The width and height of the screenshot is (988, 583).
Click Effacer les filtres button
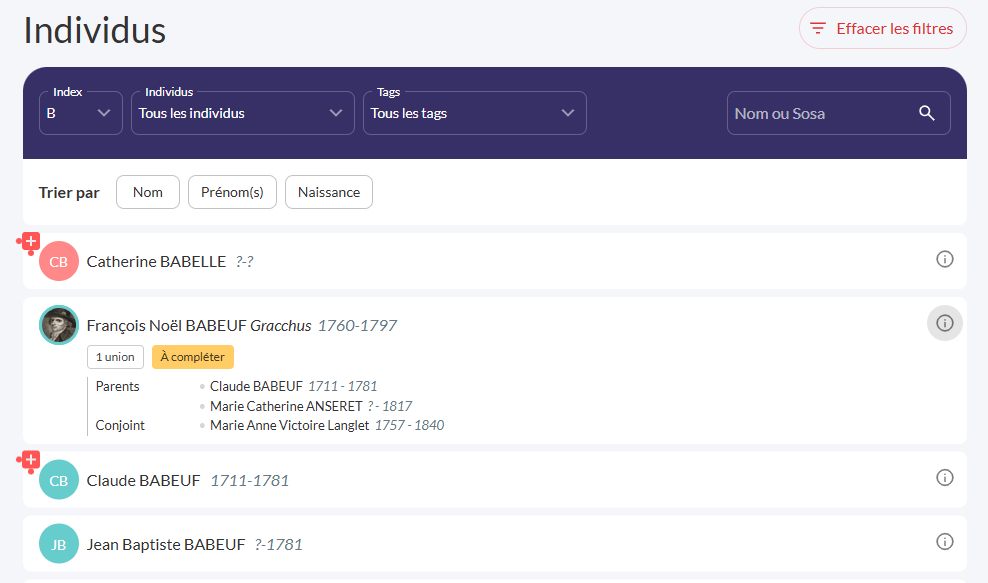[882, 28]
